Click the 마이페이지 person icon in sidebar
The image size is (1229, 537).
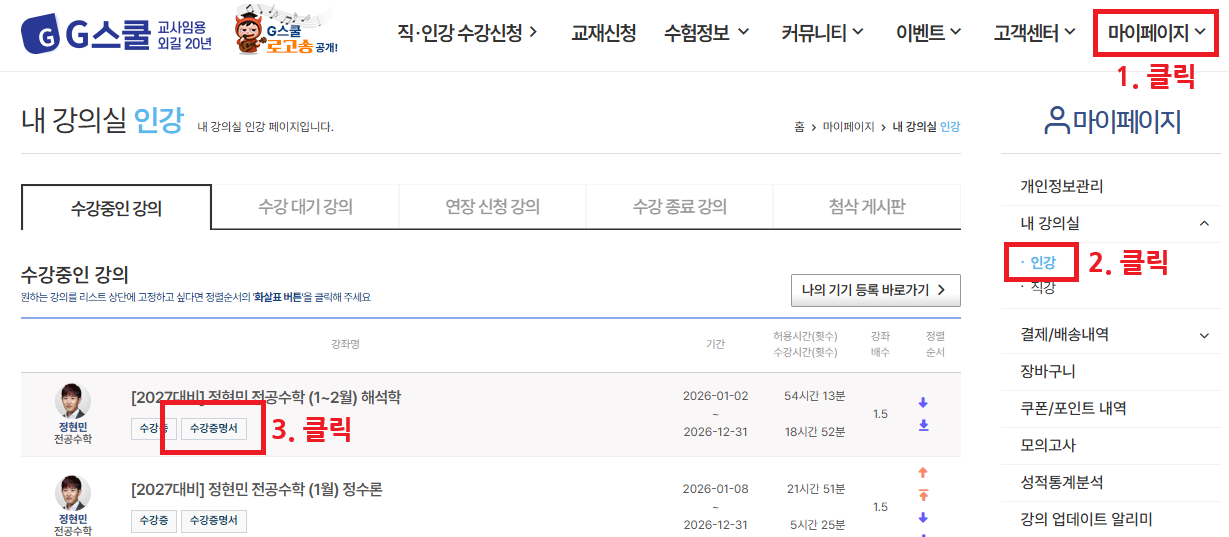(1056, 121)
